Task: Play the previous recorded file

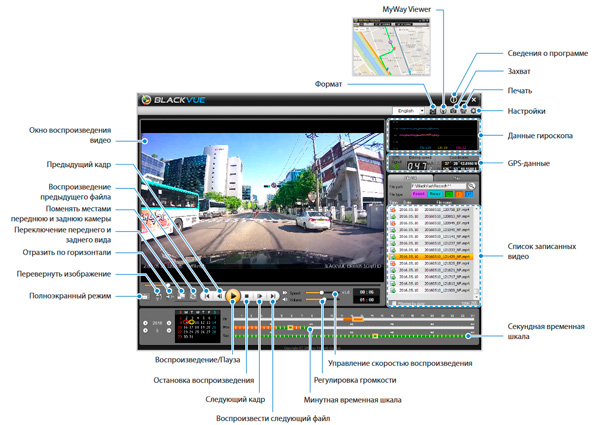Action: tap(206, 296)
